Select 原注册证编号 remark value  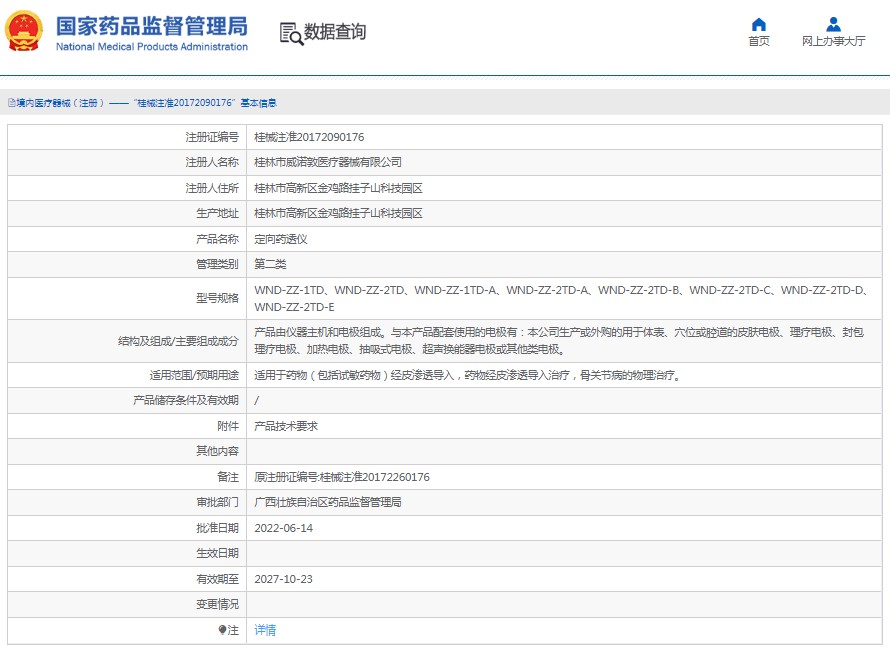(342, 477)
